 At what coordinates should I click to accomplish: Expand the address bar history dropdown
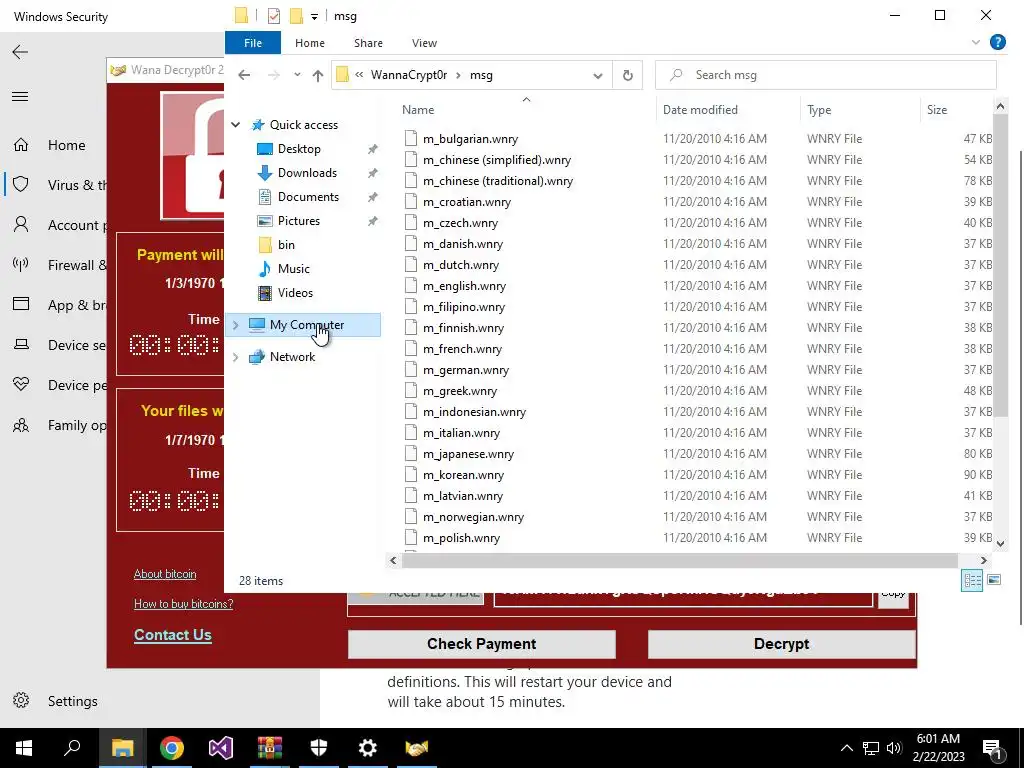click(x=598, y=76)
